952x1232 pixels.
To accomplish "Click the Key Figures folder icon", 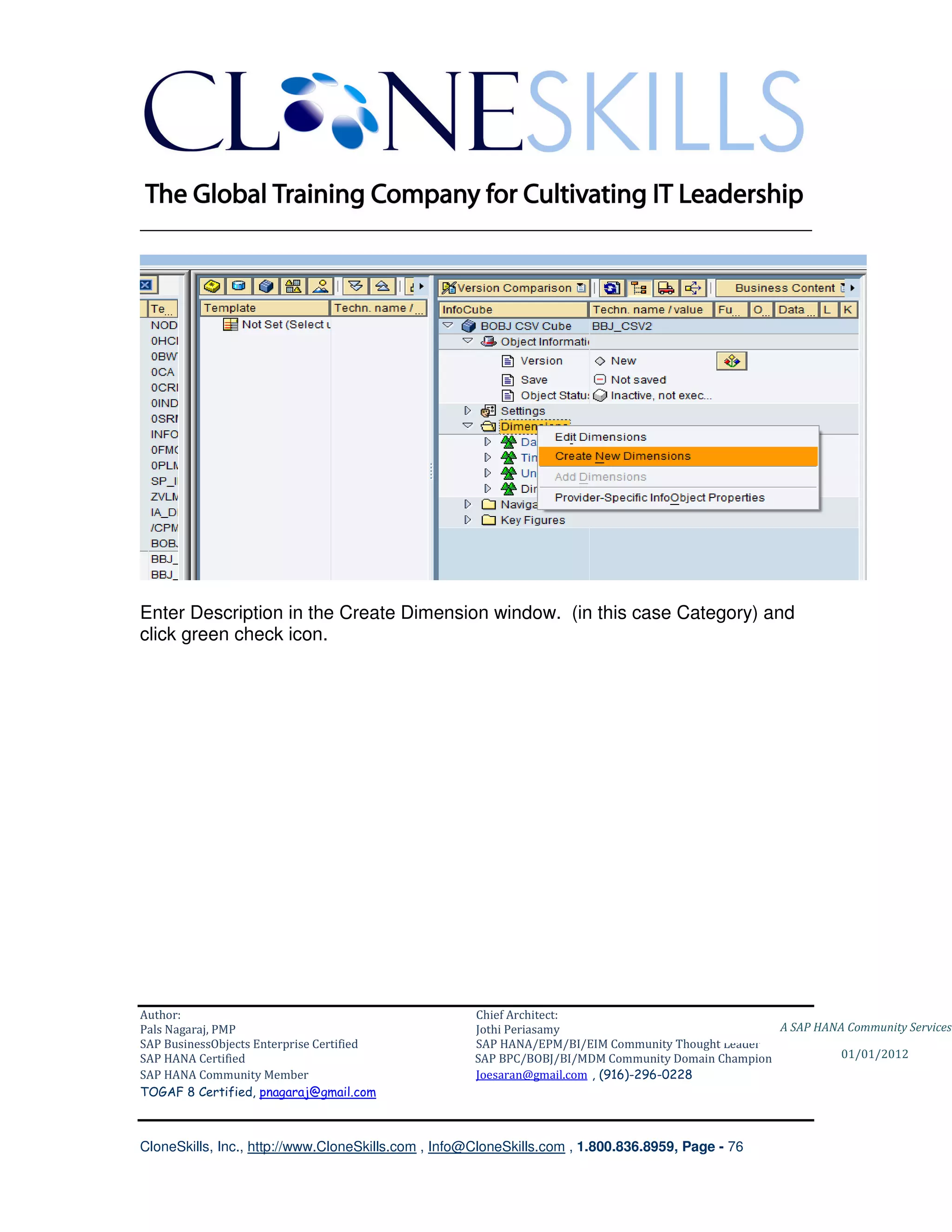I will click(489, 520).
